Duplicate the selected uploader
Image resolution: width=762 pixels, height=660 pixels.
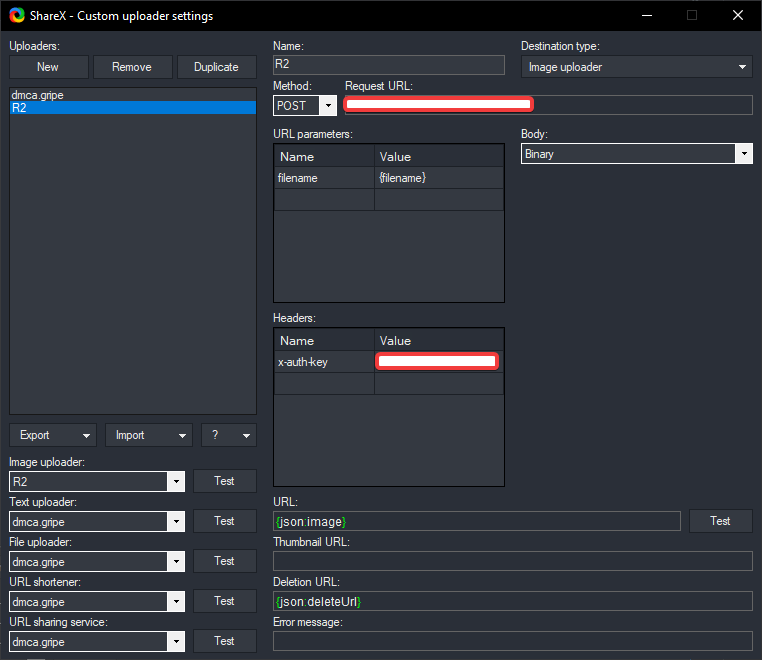(216, 67)
